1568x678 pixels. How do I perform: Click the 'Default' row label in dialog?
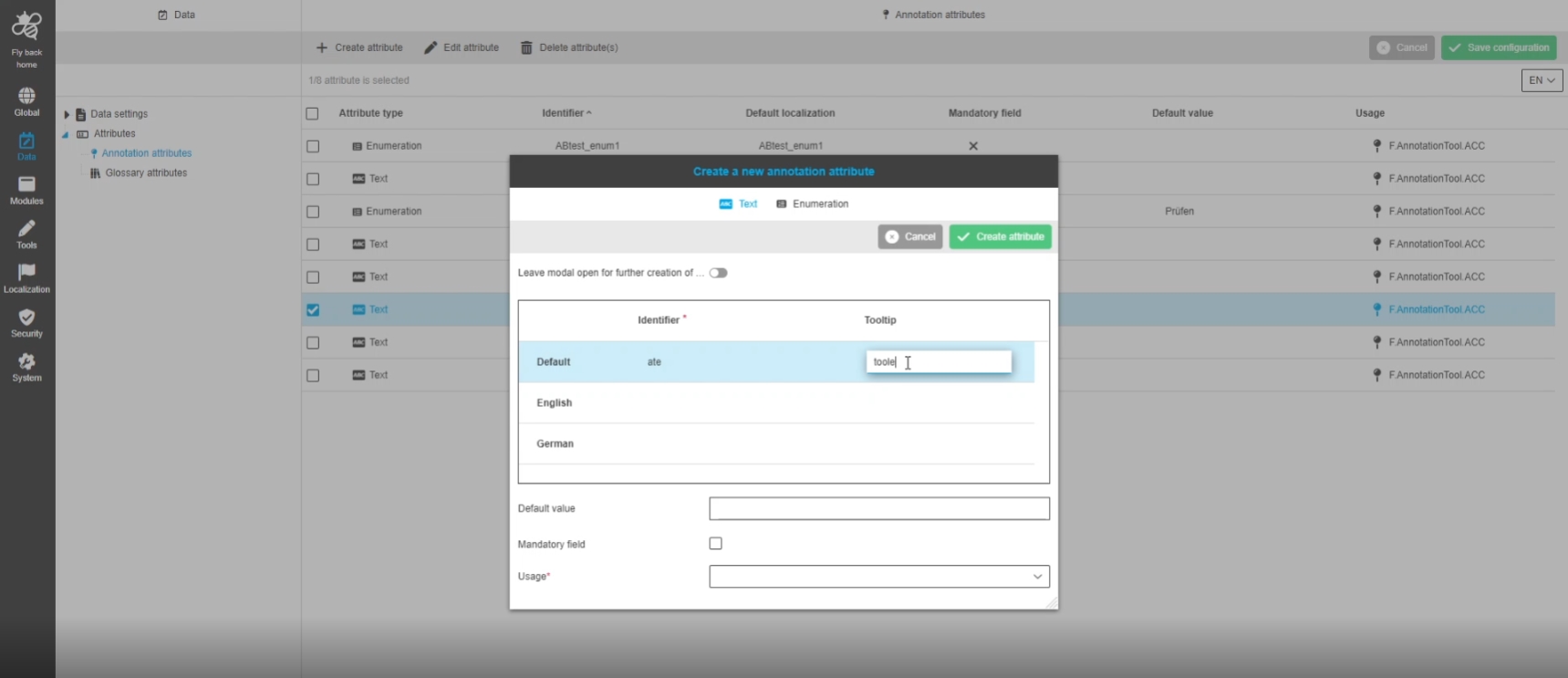554,362
